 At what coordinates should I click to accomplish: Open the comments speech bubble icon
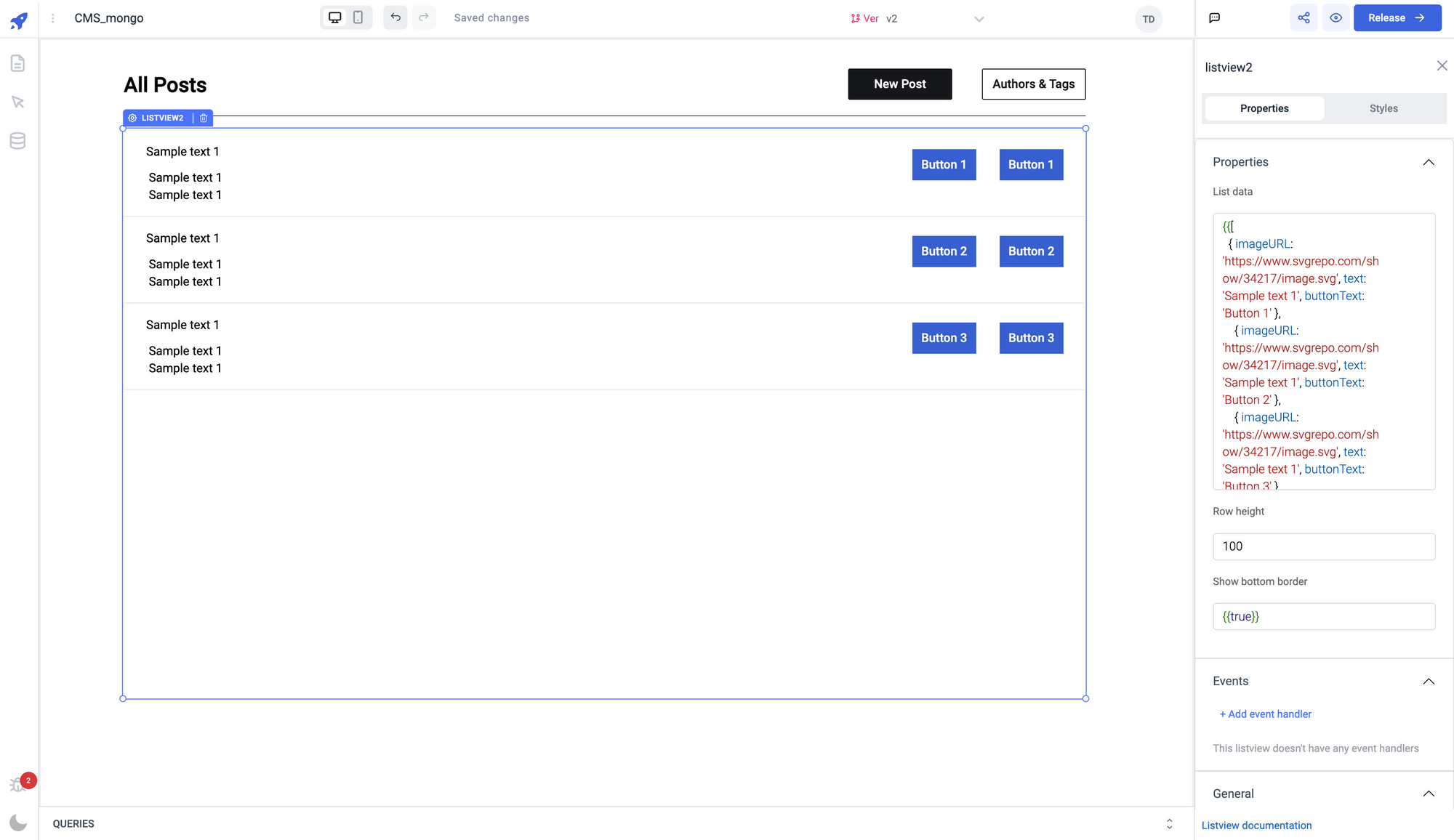point(1214,18)
